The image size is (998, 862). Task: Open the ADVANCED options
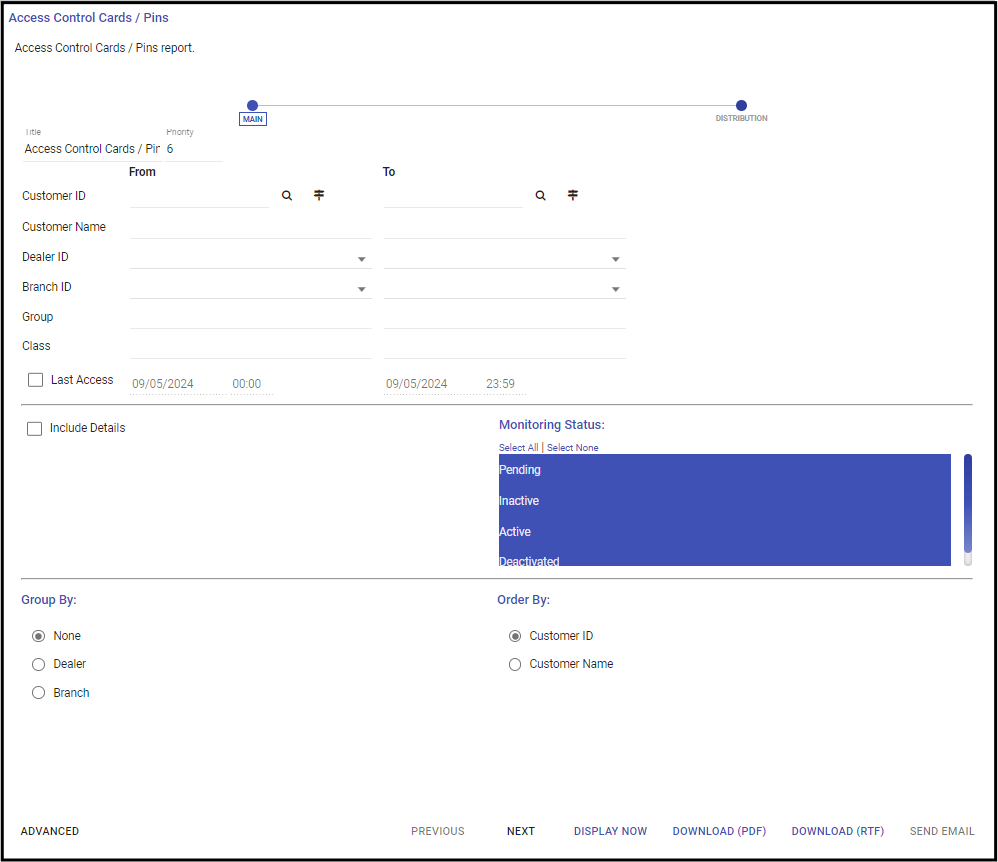pos(50,831)
